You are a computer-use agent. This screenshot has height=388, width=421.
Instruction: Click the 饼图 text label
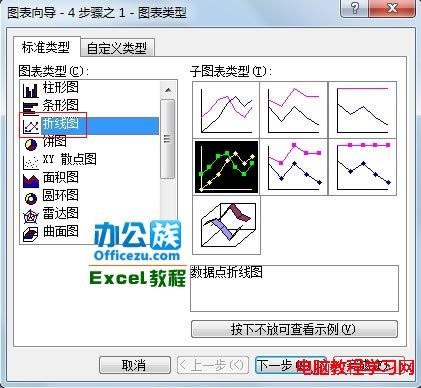[55, 142]
